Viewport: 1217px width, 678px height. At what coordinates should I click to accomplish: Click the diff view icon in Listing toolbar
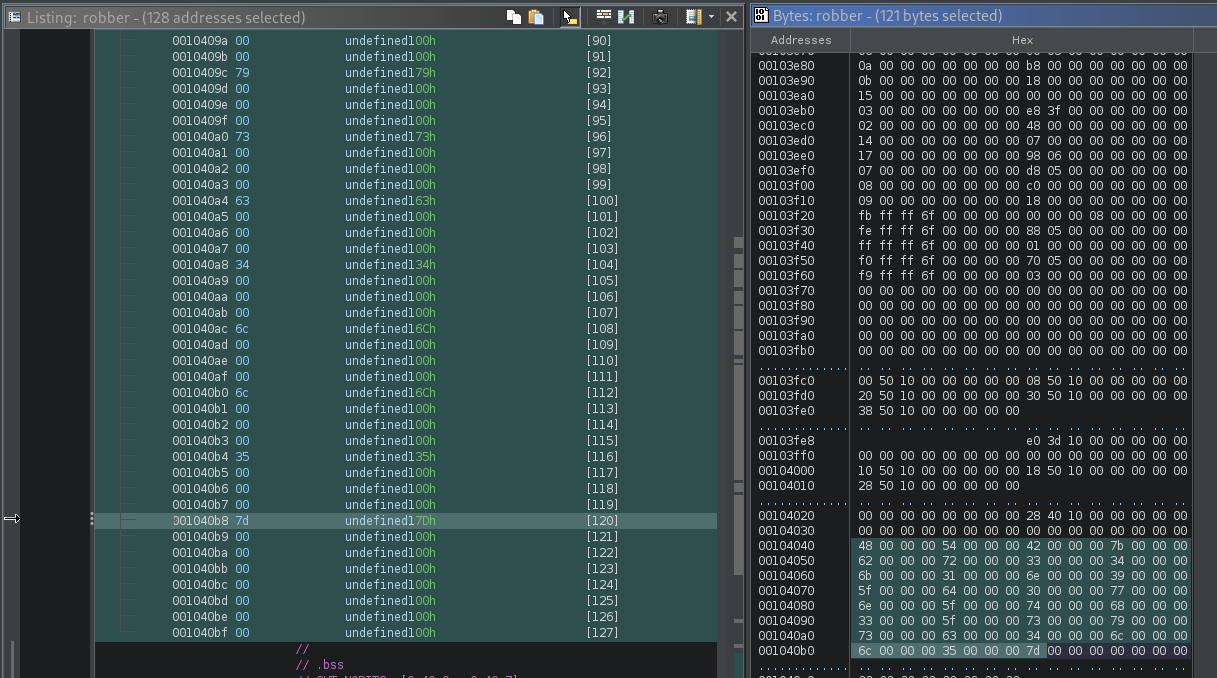pos(627,17)
